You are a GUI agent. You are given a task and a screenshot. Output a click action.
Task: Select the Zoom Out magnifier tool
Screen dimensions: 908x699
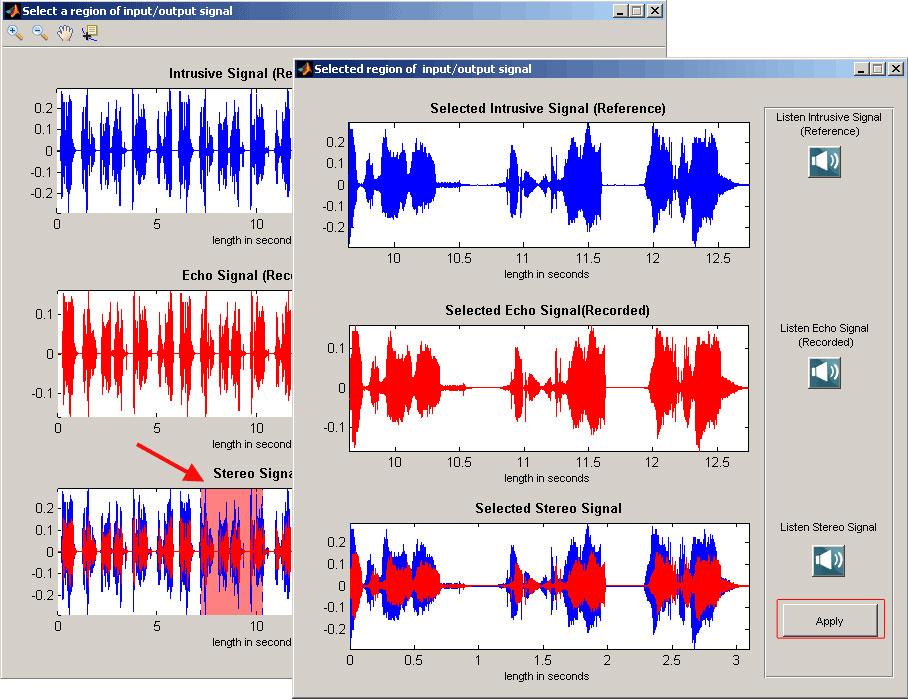[40, 33]
